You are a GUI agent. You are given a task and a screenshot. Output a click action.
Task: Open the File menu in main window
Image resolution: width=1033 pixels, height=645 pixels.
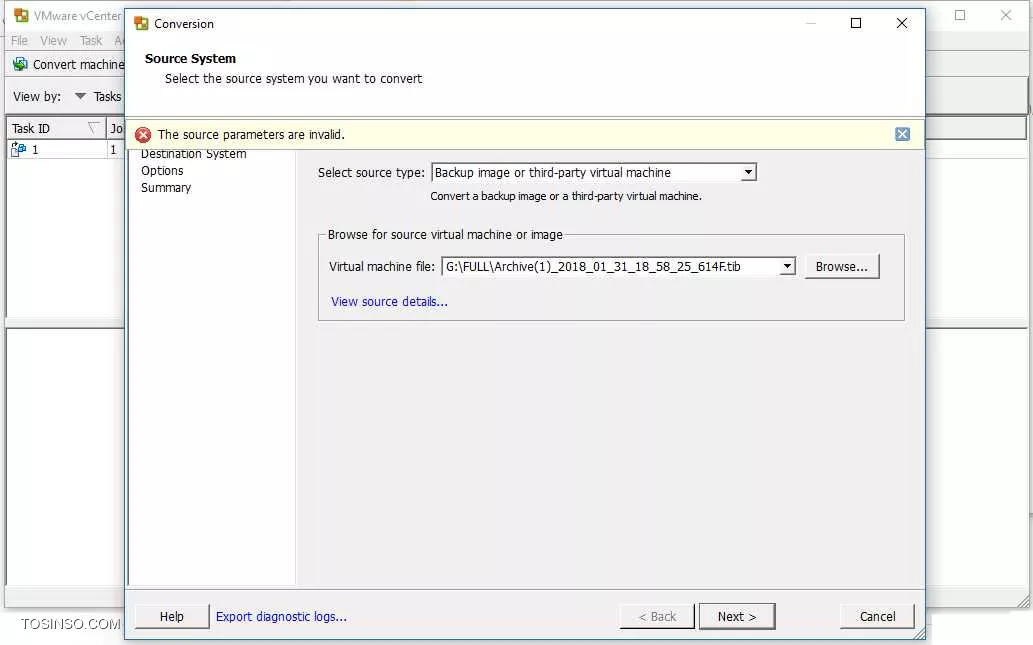19,41
